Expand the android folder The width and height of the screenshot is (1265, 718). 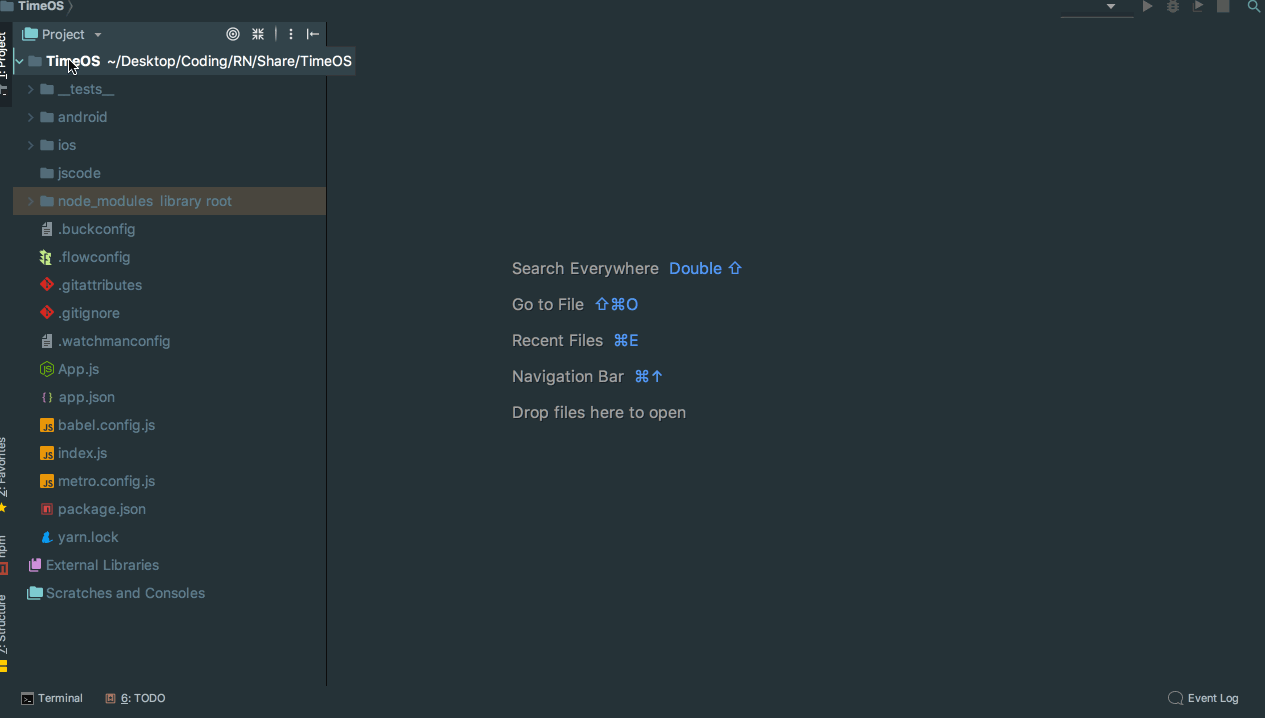pyautogui.click(x=30, y=117)
